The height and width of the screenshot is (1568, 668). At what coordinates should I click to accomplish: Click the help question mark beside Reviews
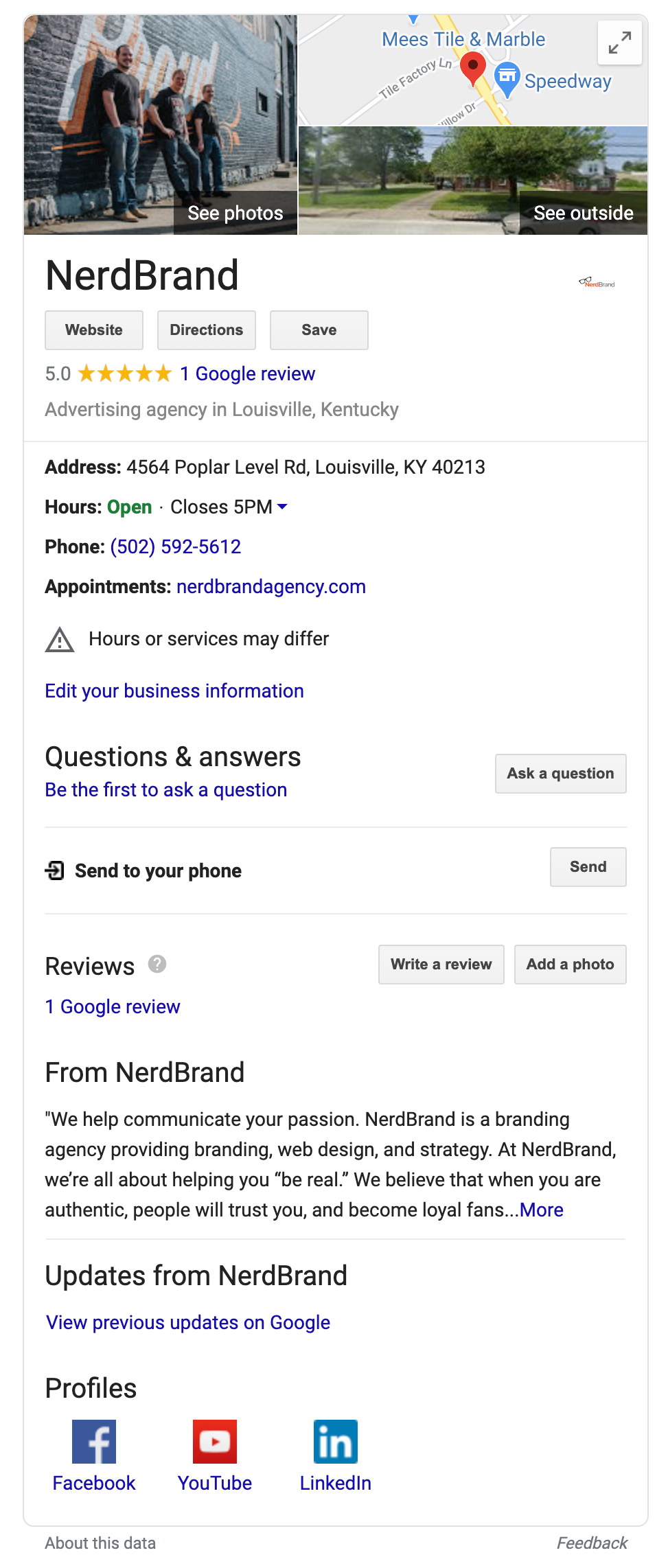pos(157,964)
